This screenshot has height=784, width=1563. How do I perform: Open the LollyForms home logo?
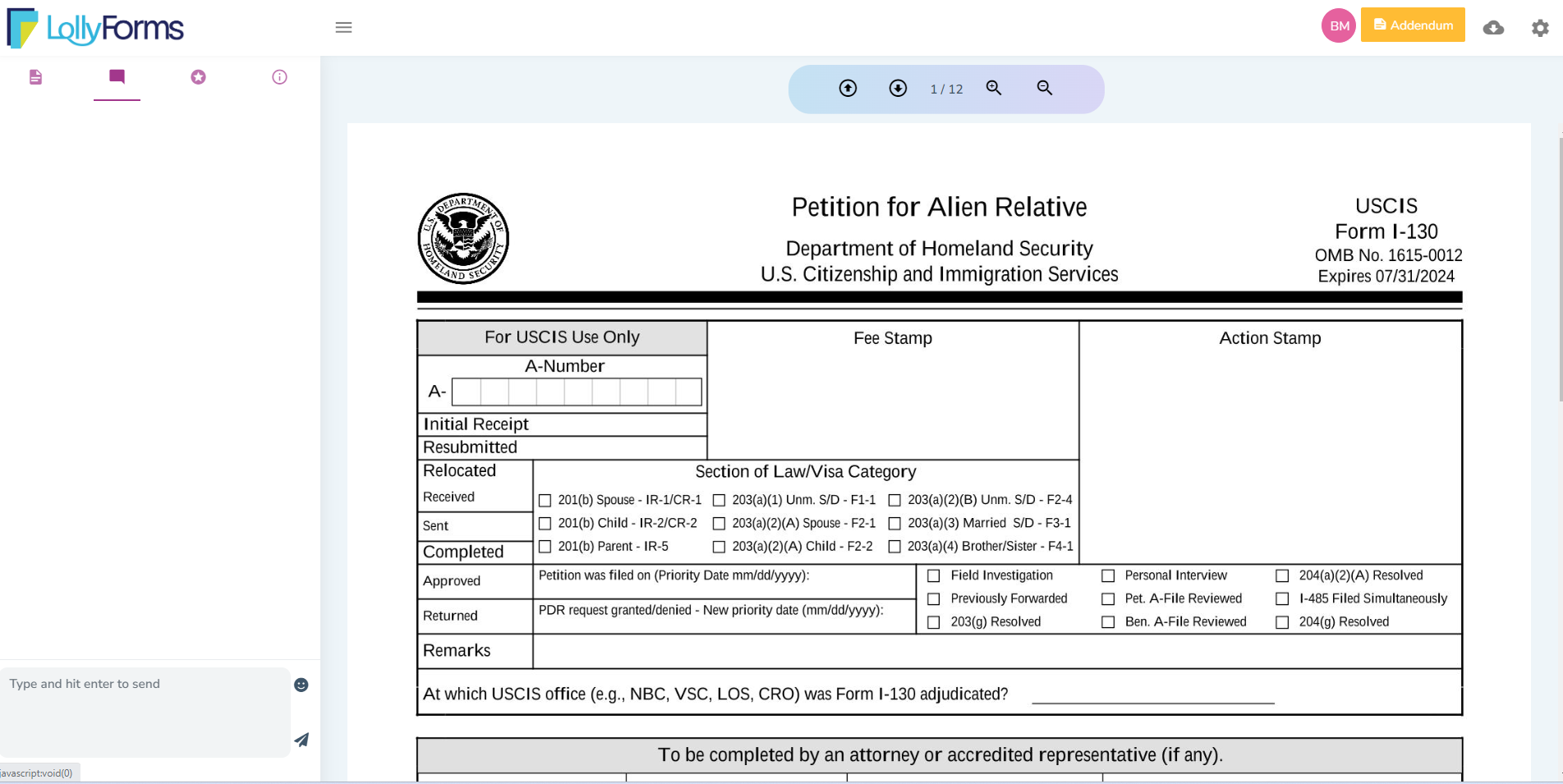pos(95,28)
